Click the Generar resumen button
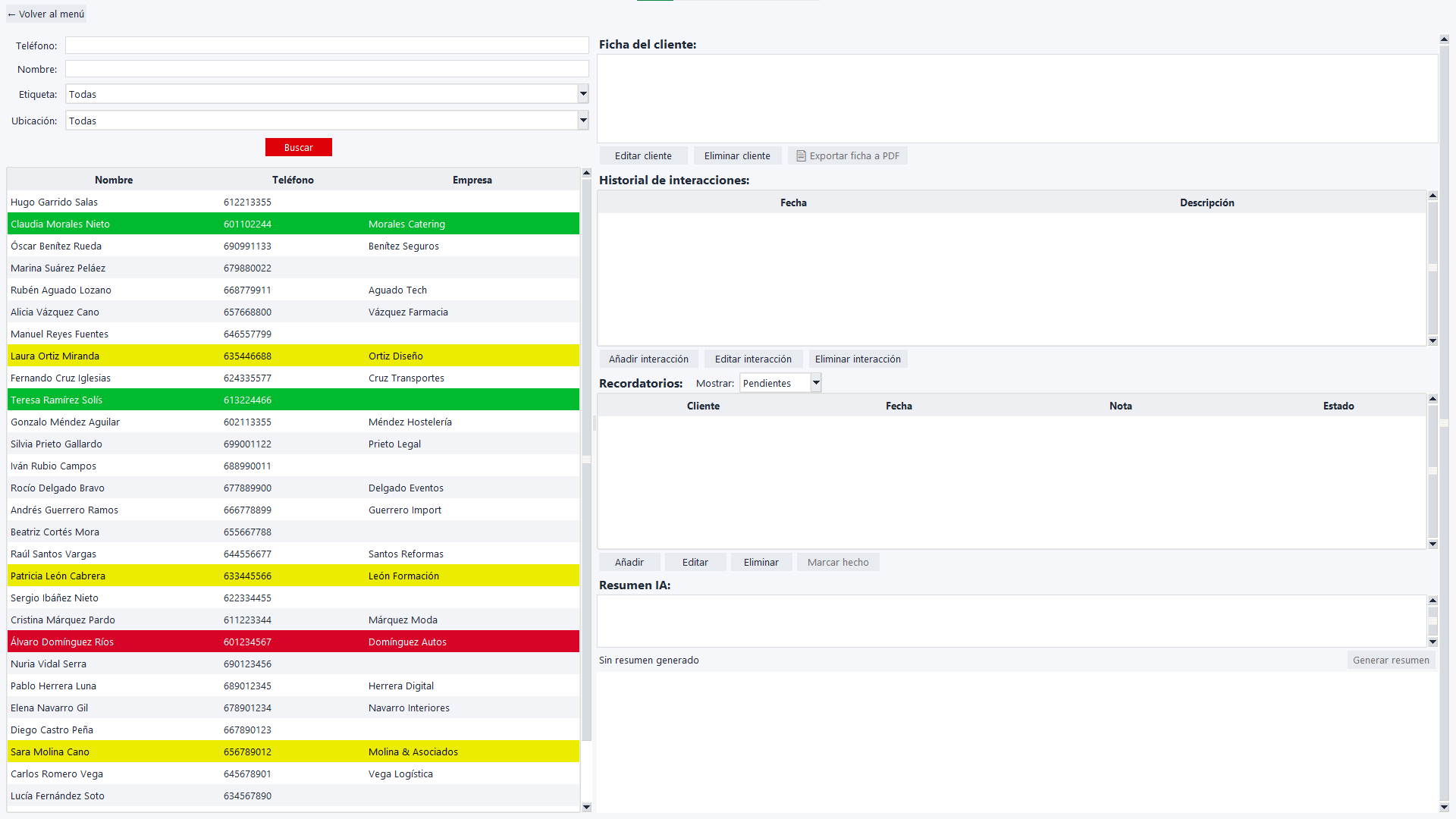The height and width of the screenshot is (819, 1456). click(x=1391, y=660)
